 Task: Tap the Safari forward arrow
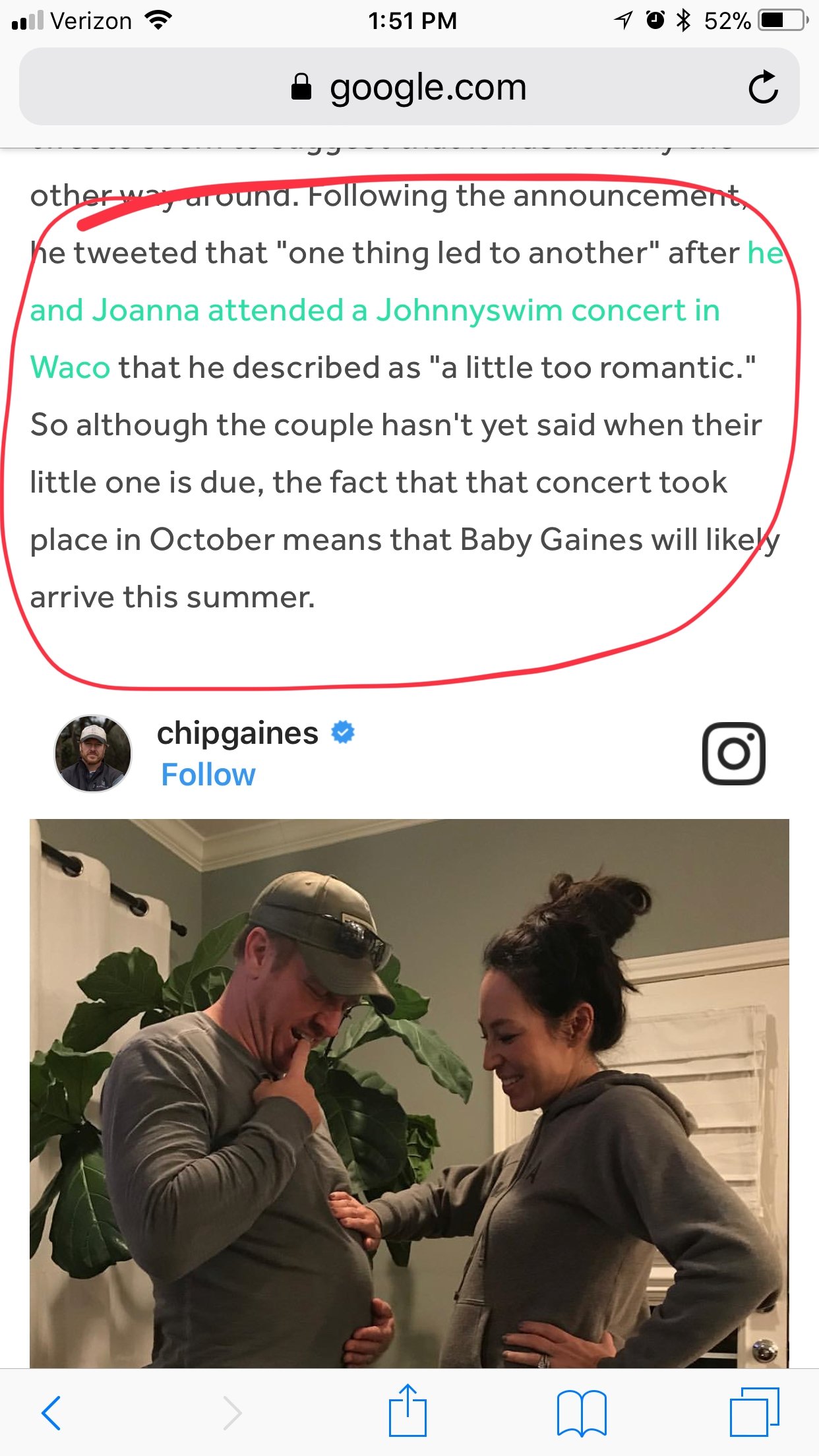click(231, 1412)
